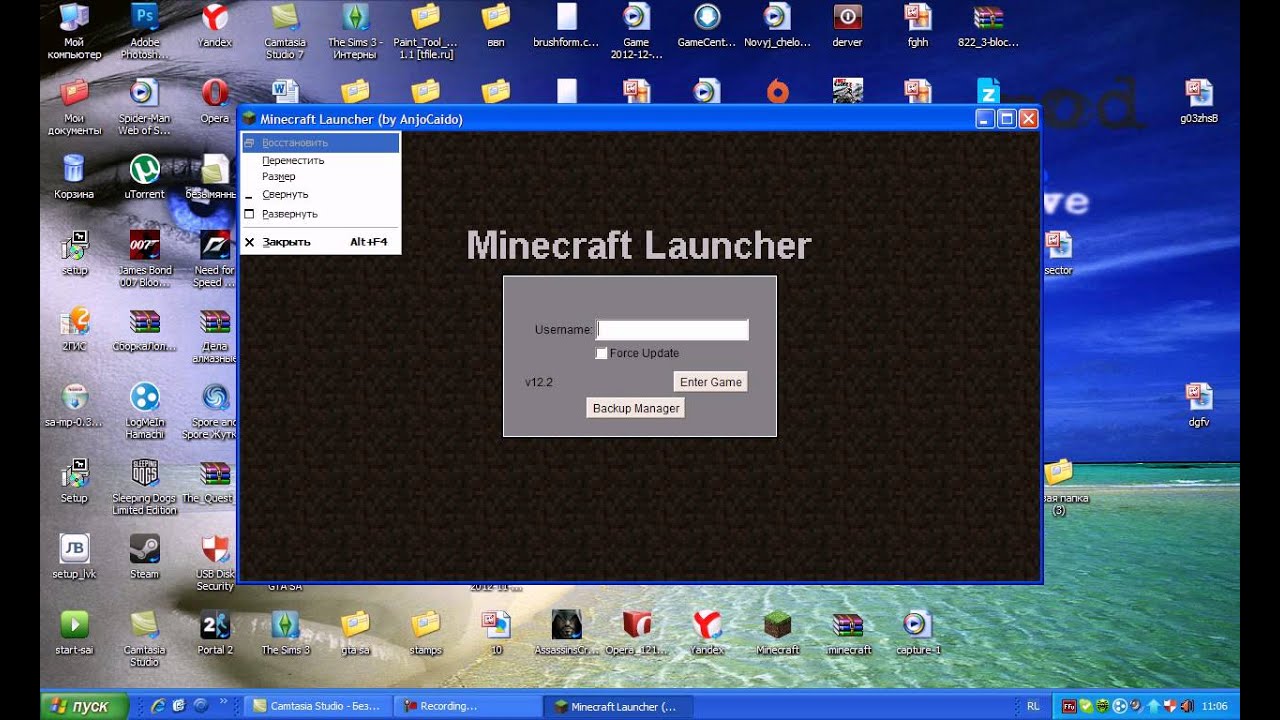Launch uTorrent desktop icon
This screenshot has height=720, width=1280.
point(145,177)
